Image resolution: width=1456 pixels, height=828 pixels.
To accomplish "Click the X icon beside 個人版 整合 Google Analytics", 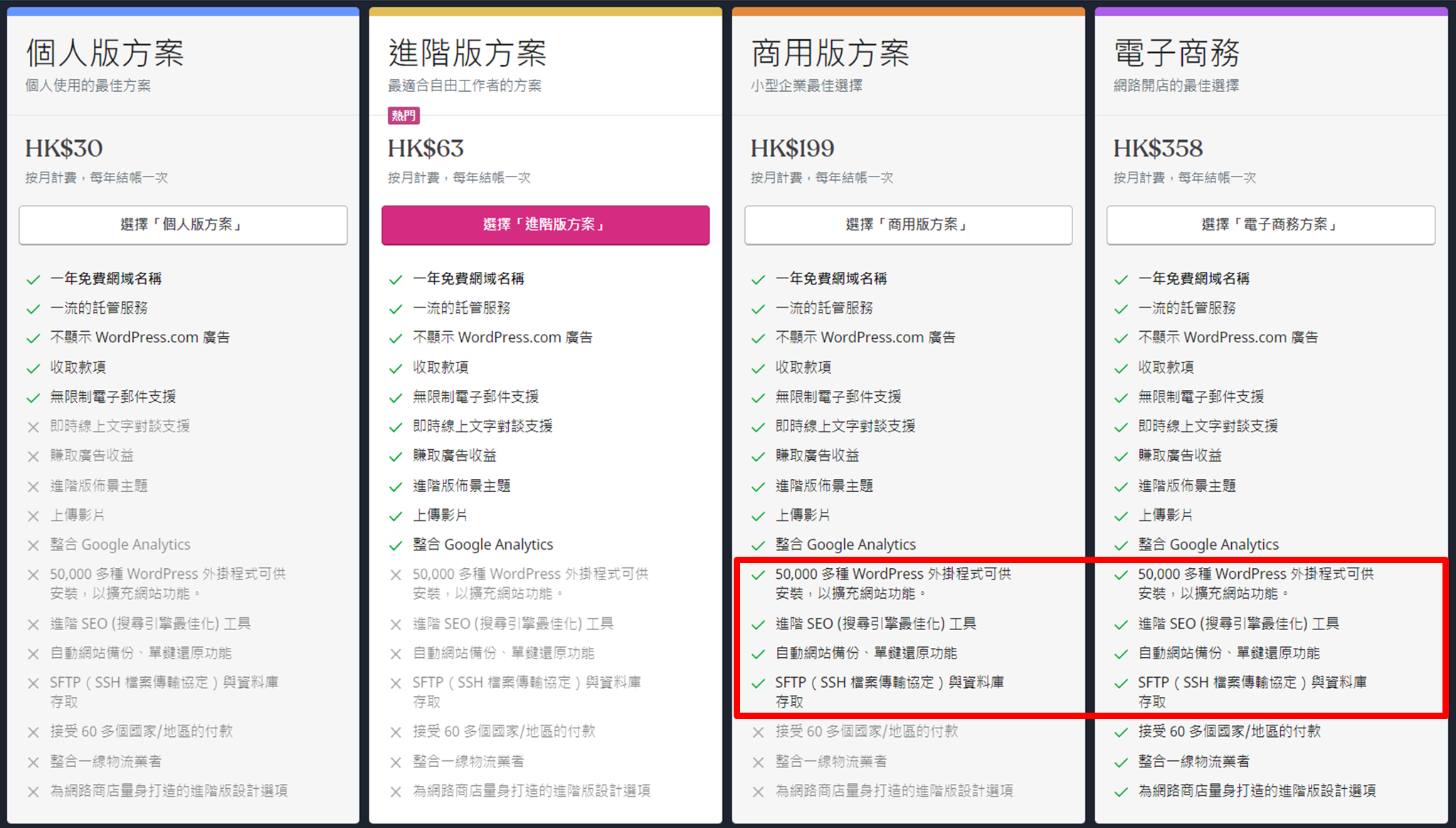I will (33, 545).
